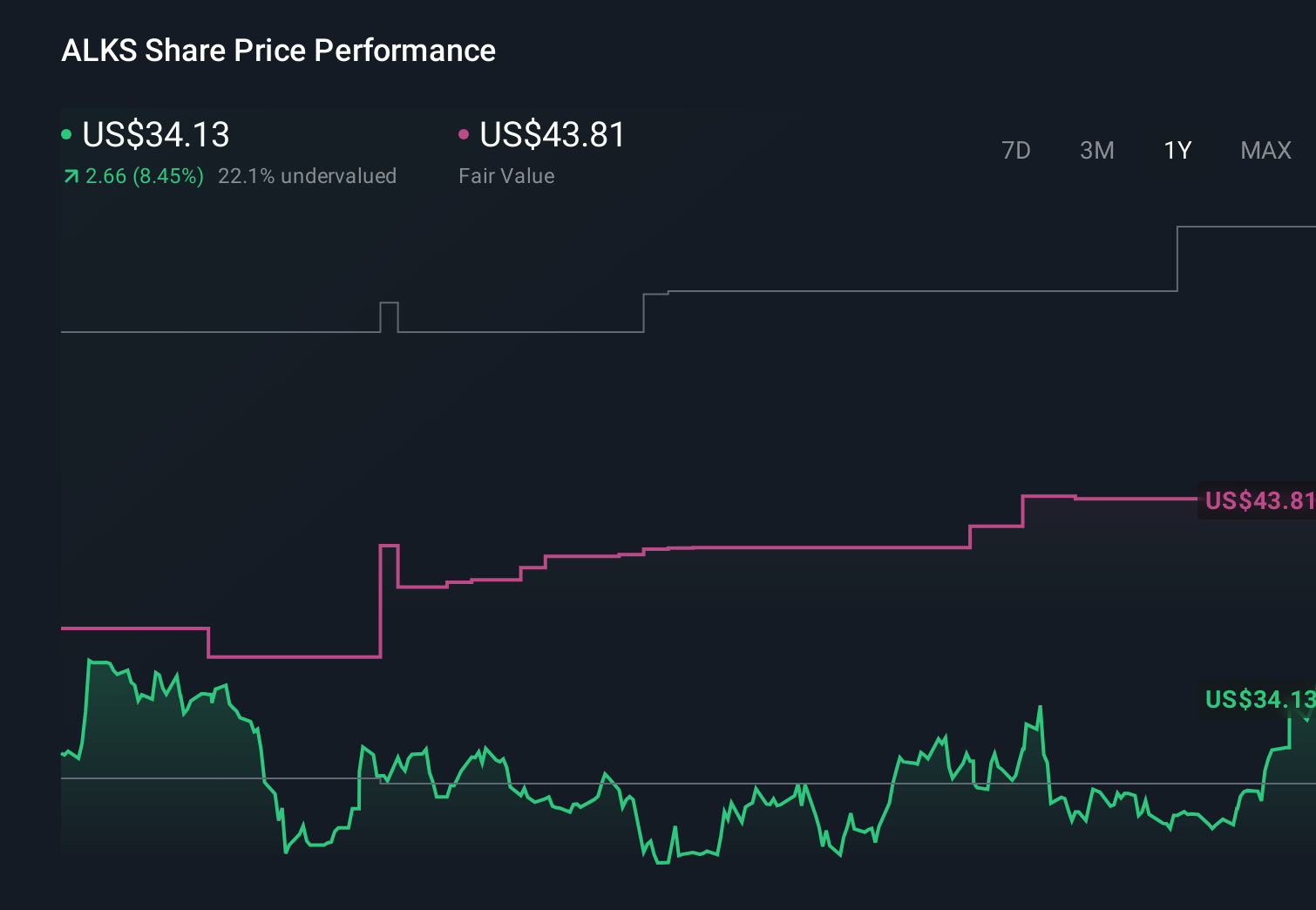This screenshot has height=910, width=1316.
Task: Open the MAX time range view
Action: coord(1265,150)
